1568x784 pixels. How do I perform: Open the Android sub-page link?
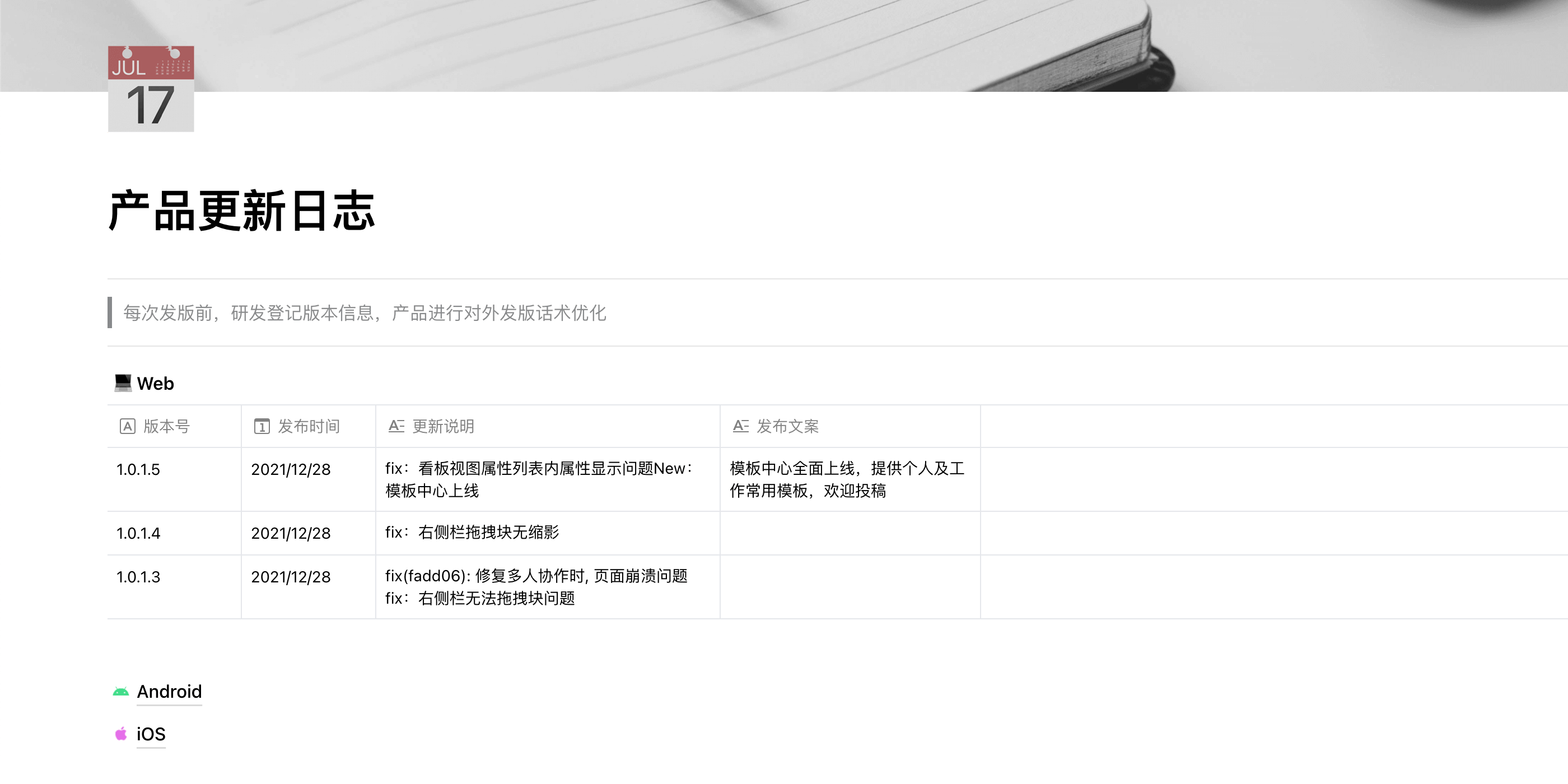pos(169,691)
